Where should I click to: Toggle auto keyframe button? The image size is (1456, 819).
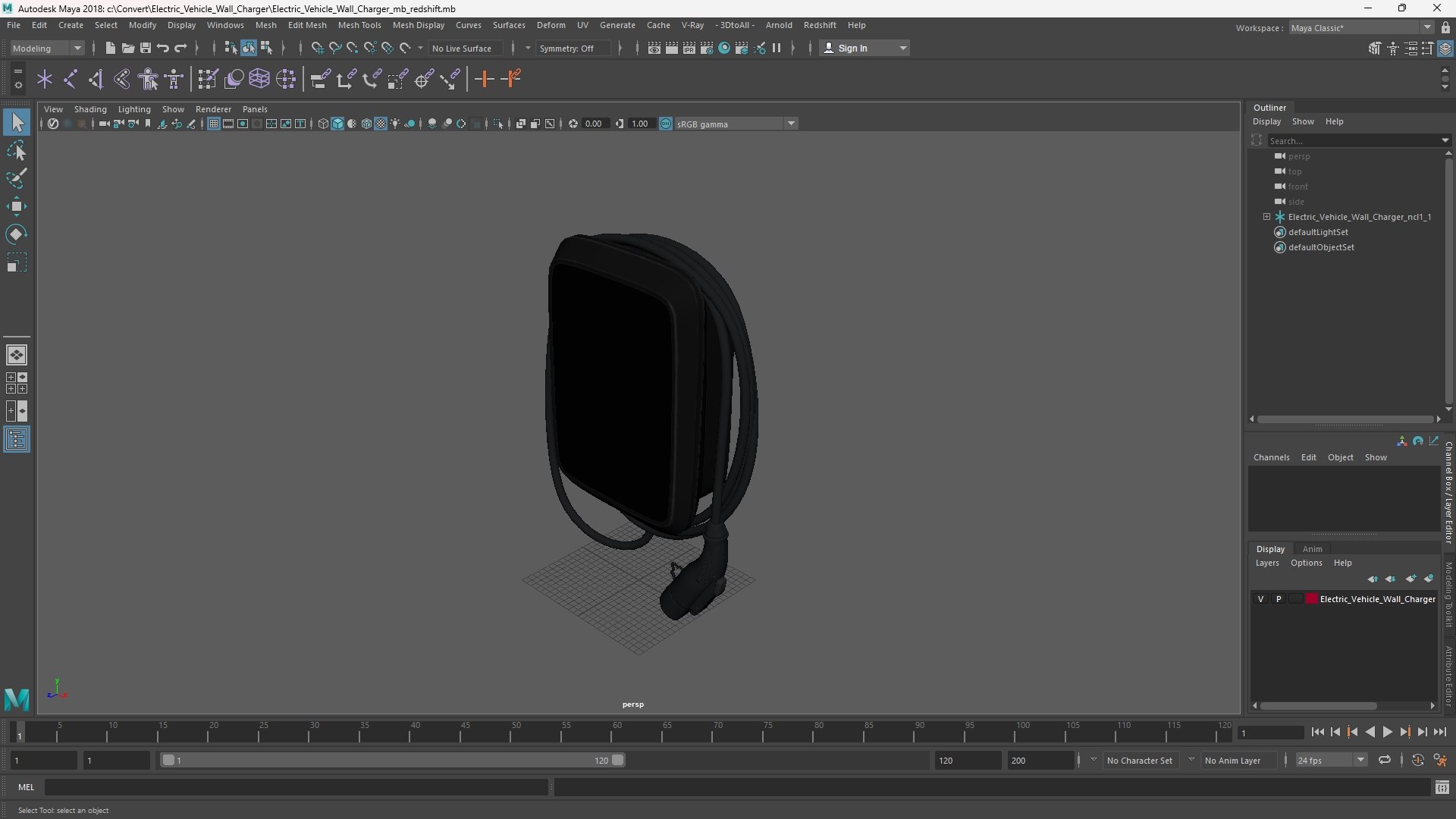point(1417,760)
